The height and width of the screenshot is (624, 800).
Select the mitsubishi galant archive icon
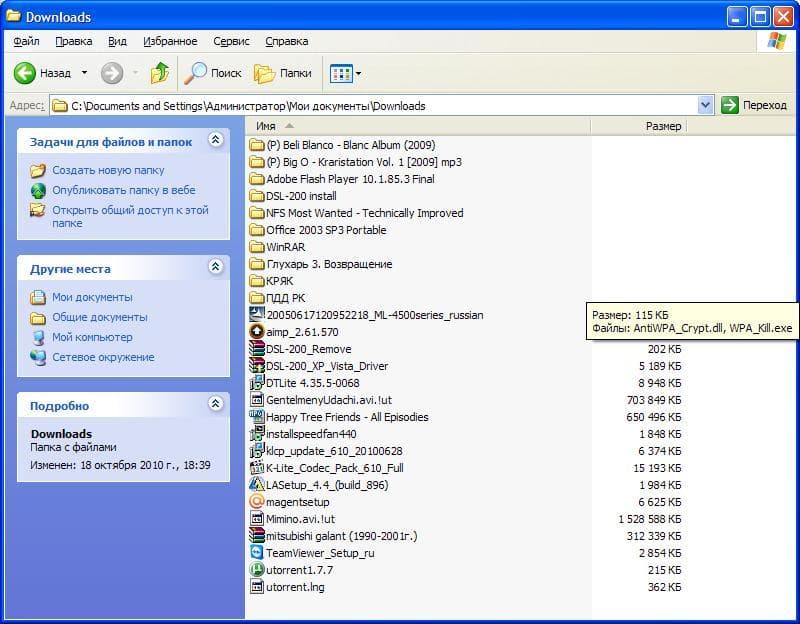coord(257,536)
